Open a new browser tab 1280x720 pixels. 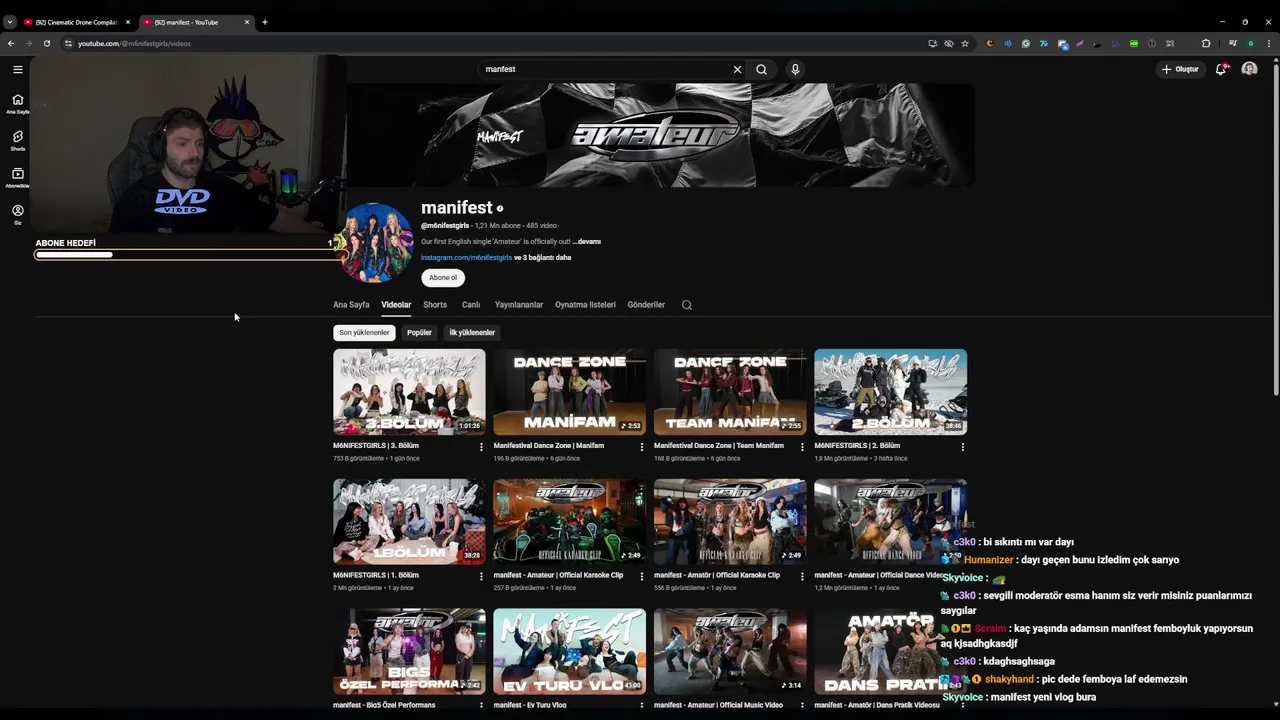(264, 22)
